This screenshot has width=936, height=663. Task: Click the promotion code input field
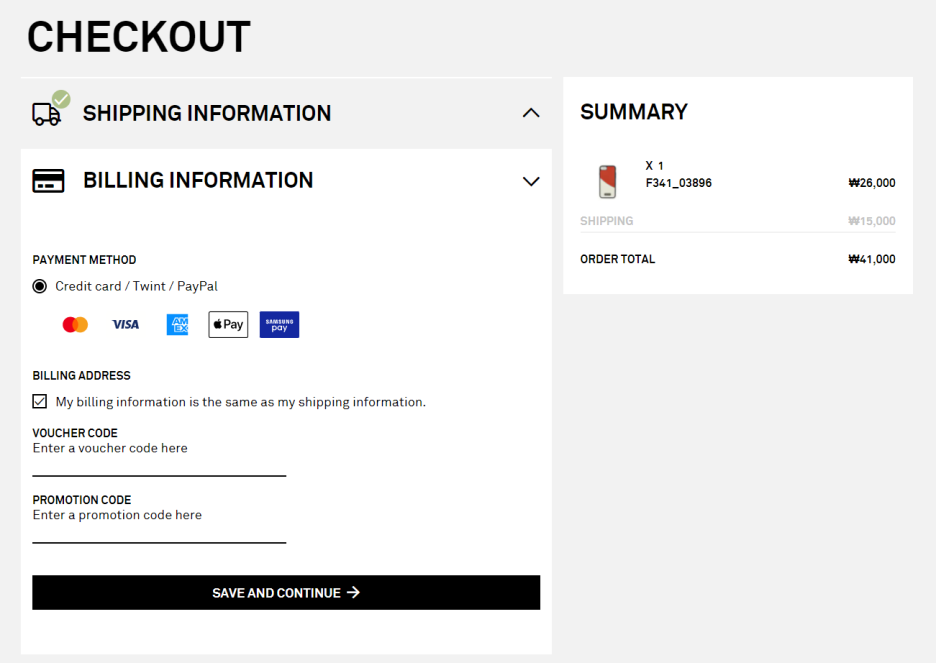159,529
